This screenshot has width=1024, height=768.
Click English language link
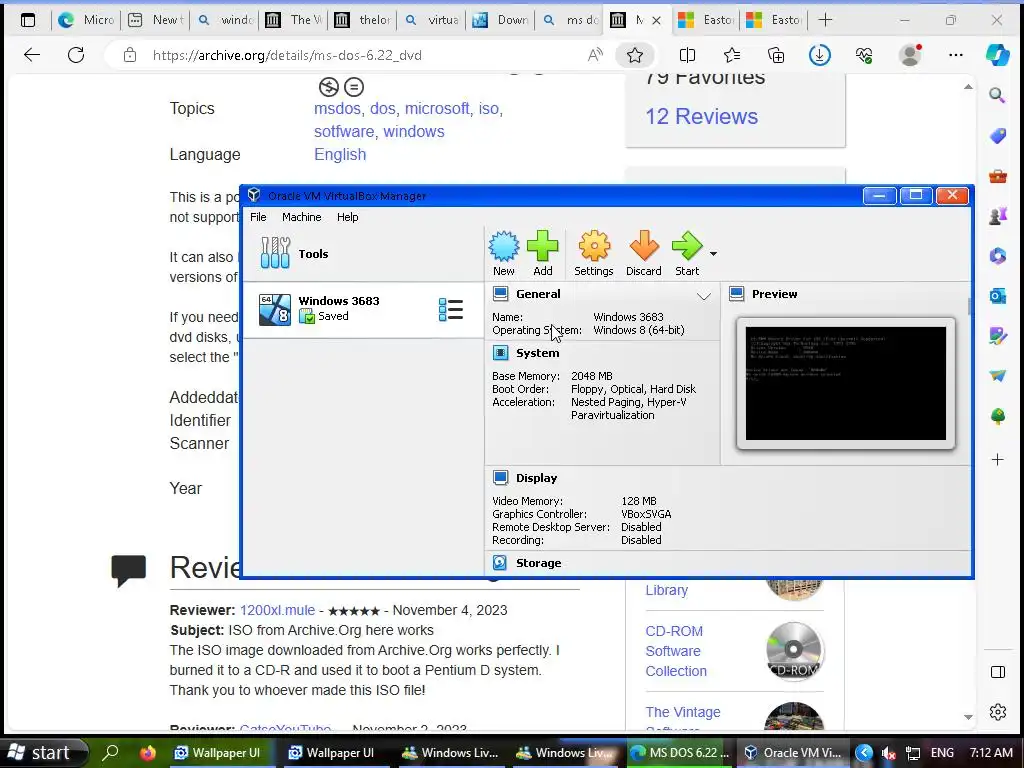340,154
